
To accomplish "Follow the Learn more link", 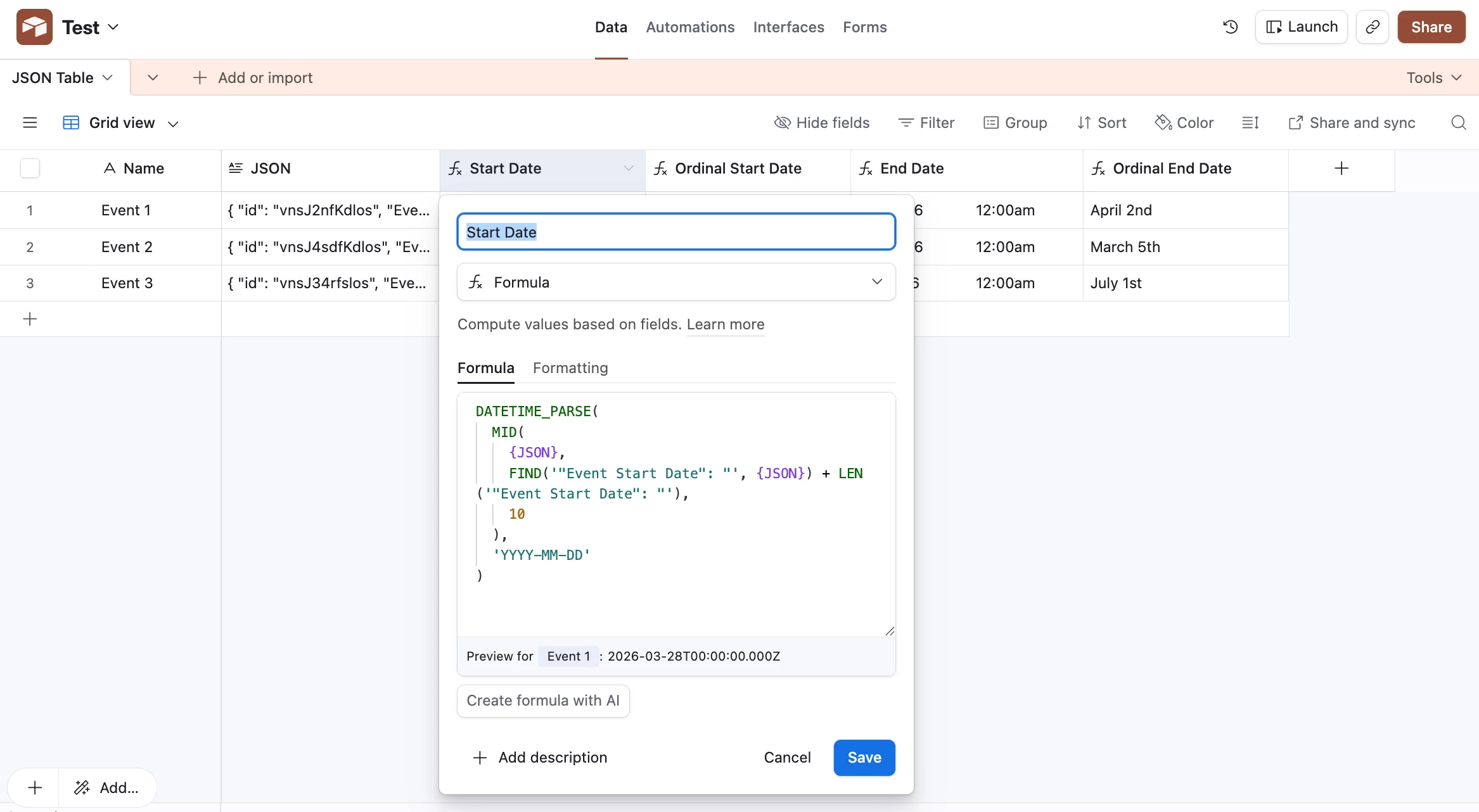I will (725, 324).
